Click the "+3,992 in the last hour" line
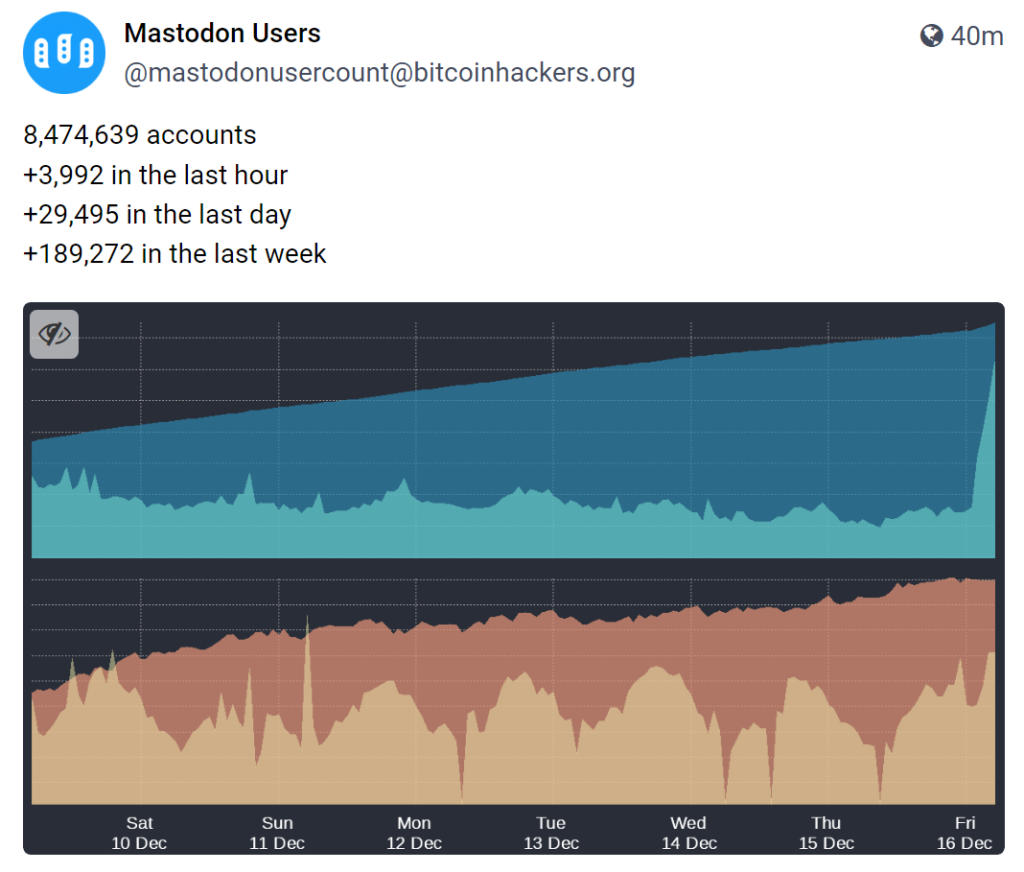1024x872 pixels. (155, 175)
